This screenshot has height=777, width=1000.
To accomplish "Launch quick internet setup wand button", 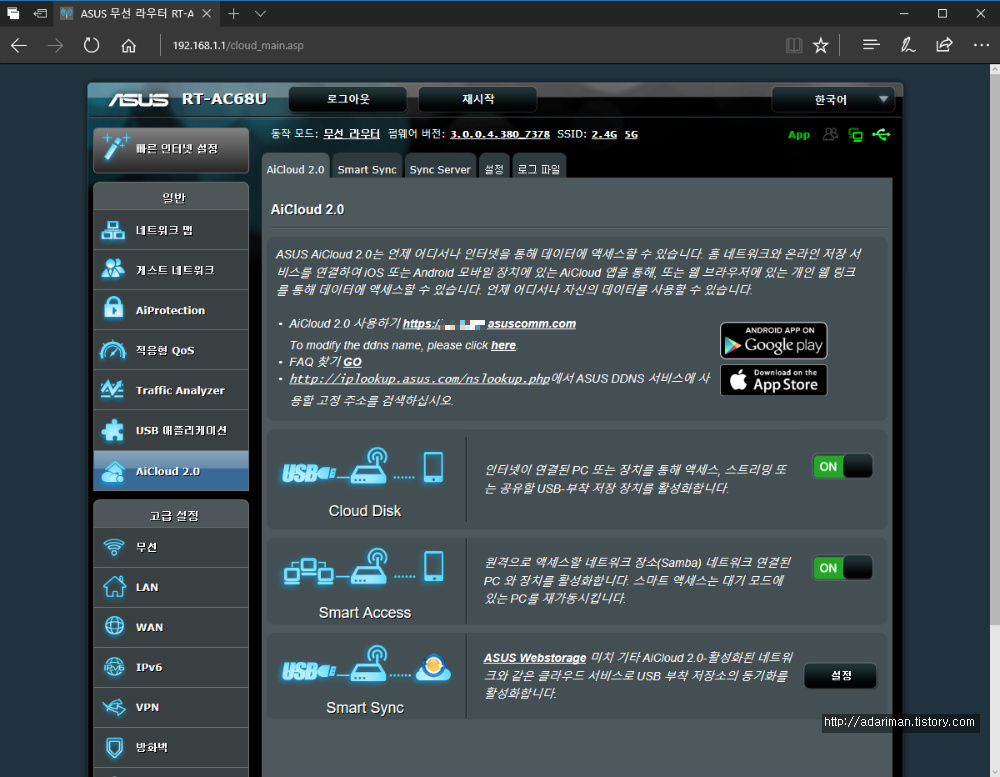I will click(171, 149).
